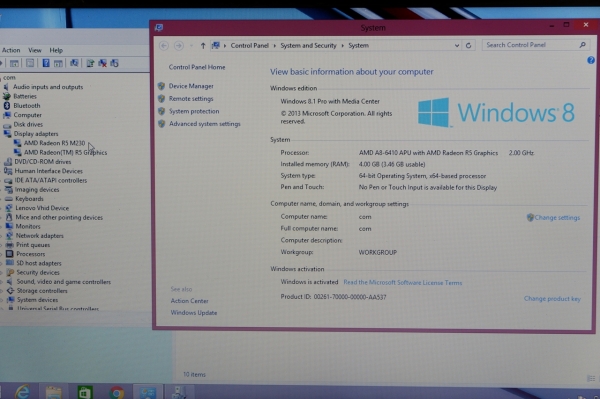
Task: Launch Windows Store from the taskbar
Action: 85,392
